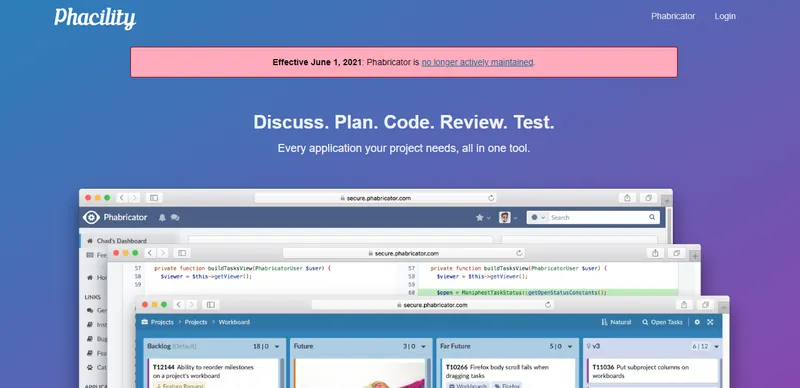This screenshot has width=800, height=388.
Task: Click the magnifier icon in the Search field
Action: (652, 217)
